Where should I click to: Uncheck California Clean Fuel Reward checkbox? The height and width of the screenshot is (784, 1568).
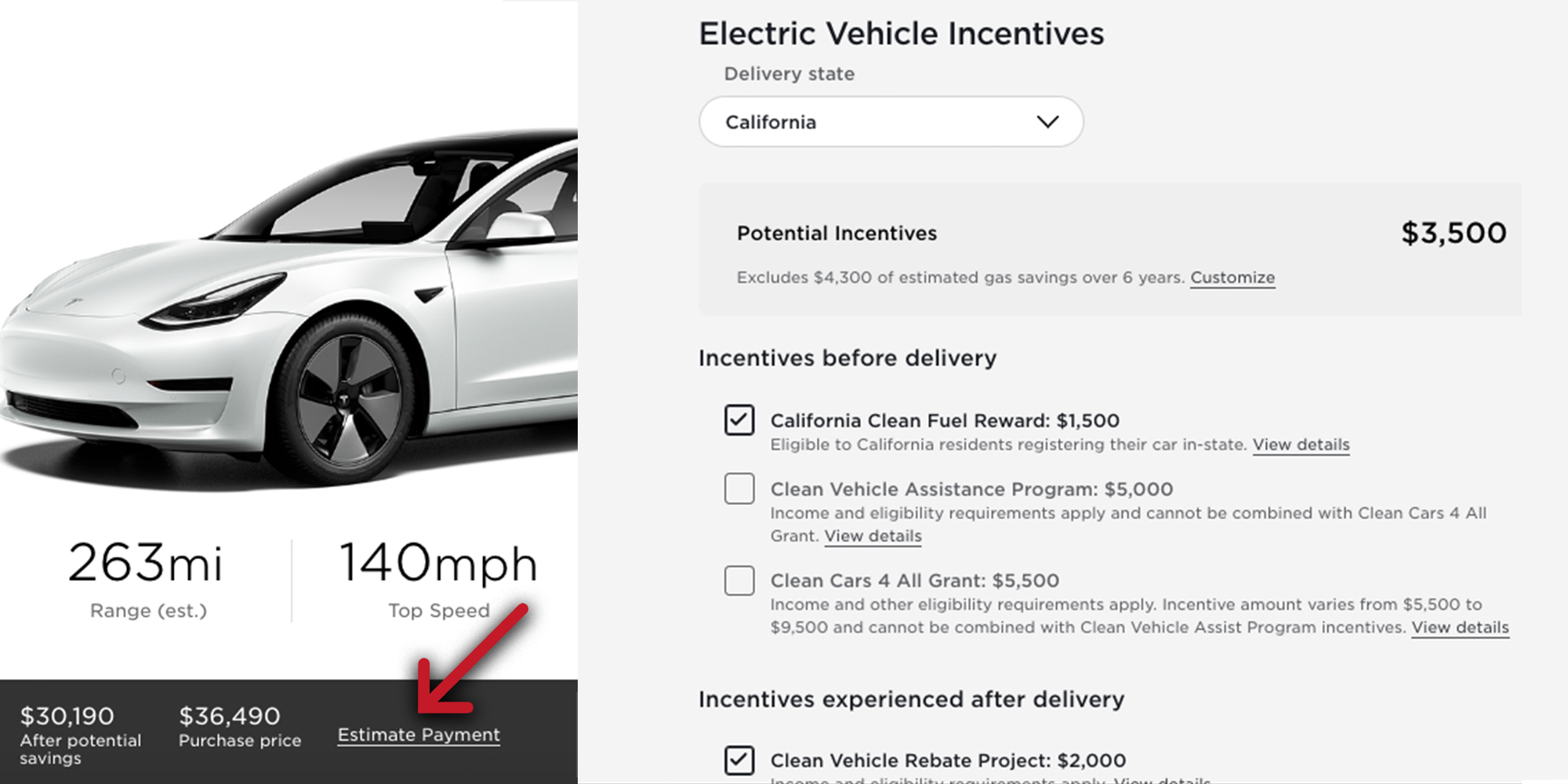(x=739, y=420)
